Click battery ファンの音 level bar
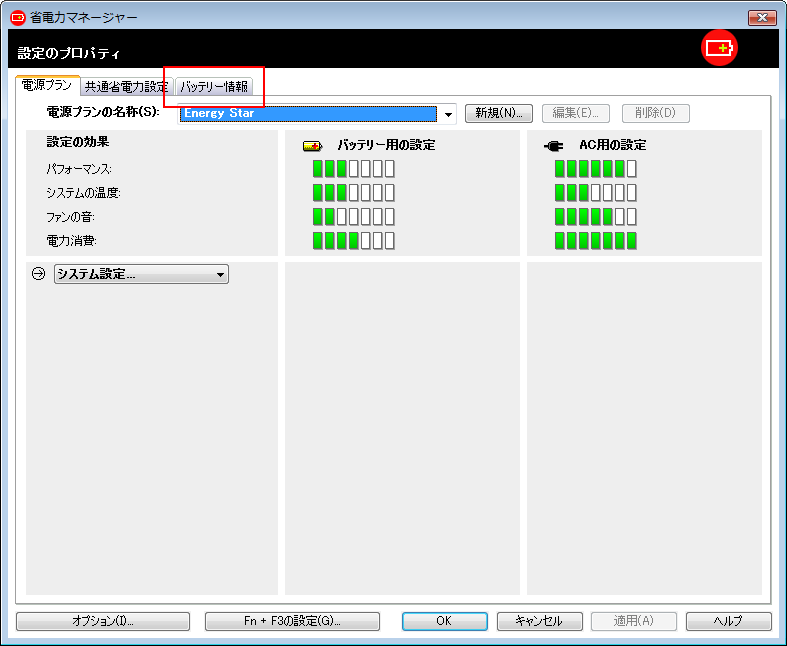 click(353, 217)
